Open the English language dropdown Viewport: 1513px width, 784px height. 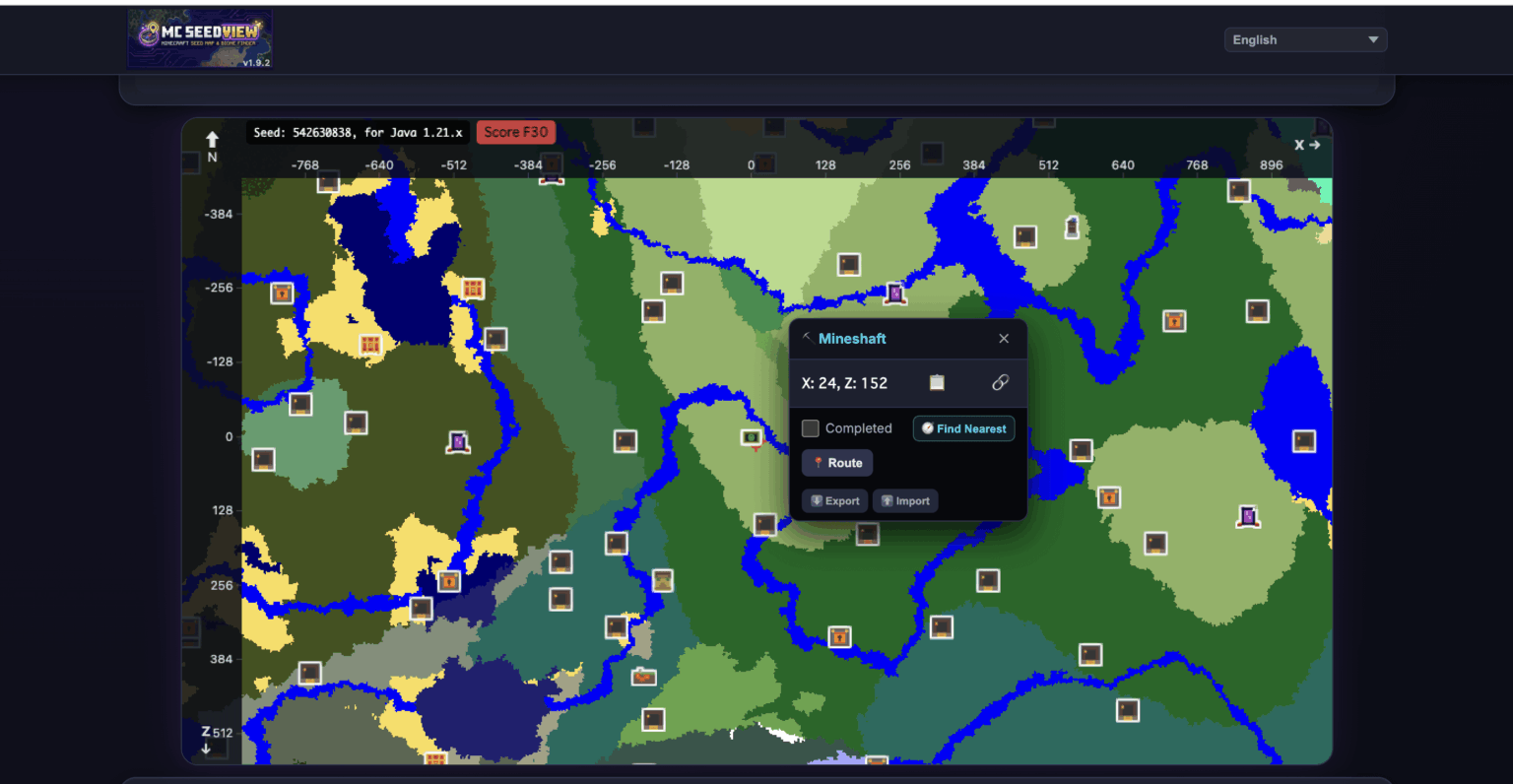point(1305,39)
